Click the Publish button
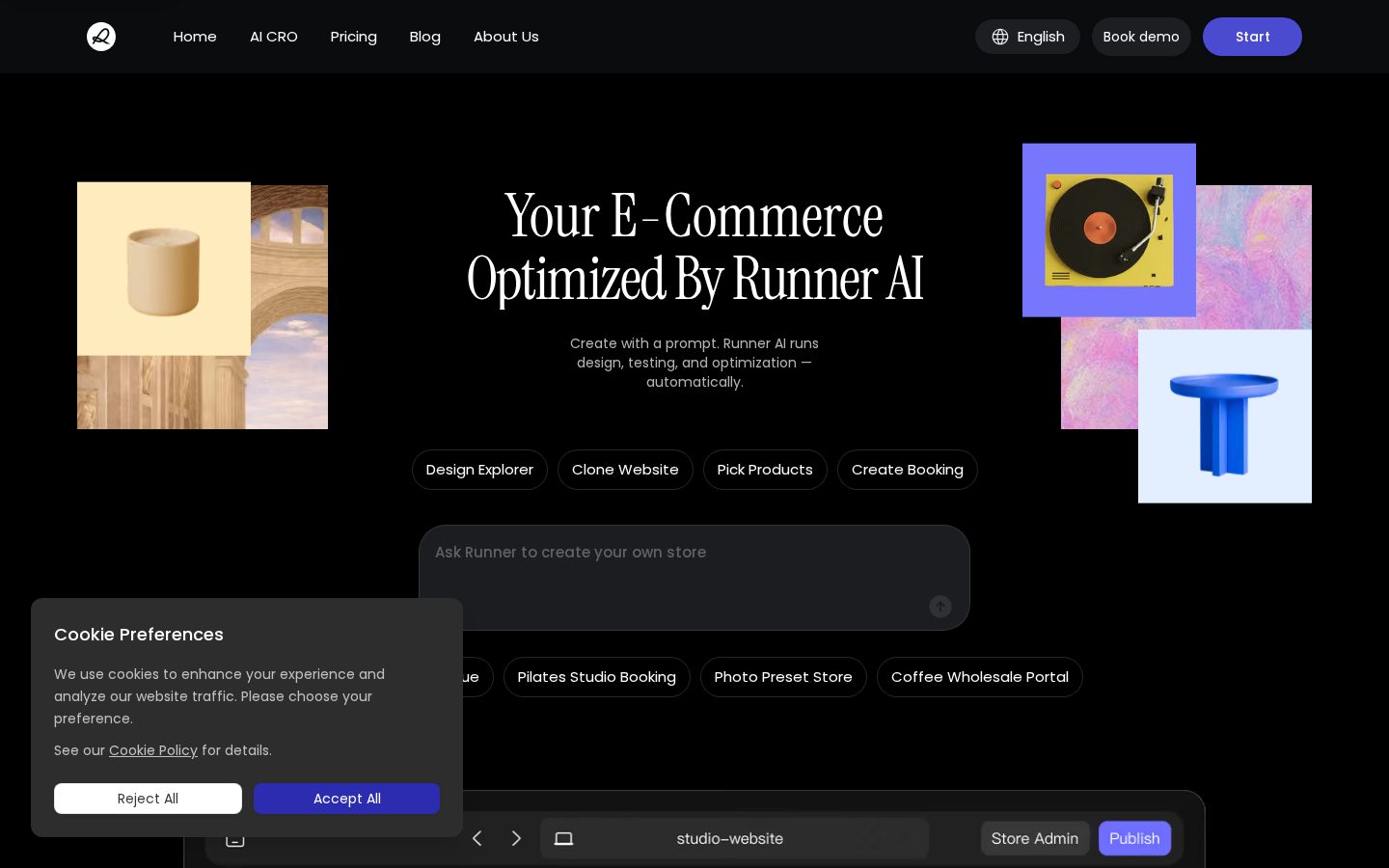Screen dimensions: 1389x868 coord(1134,838)
